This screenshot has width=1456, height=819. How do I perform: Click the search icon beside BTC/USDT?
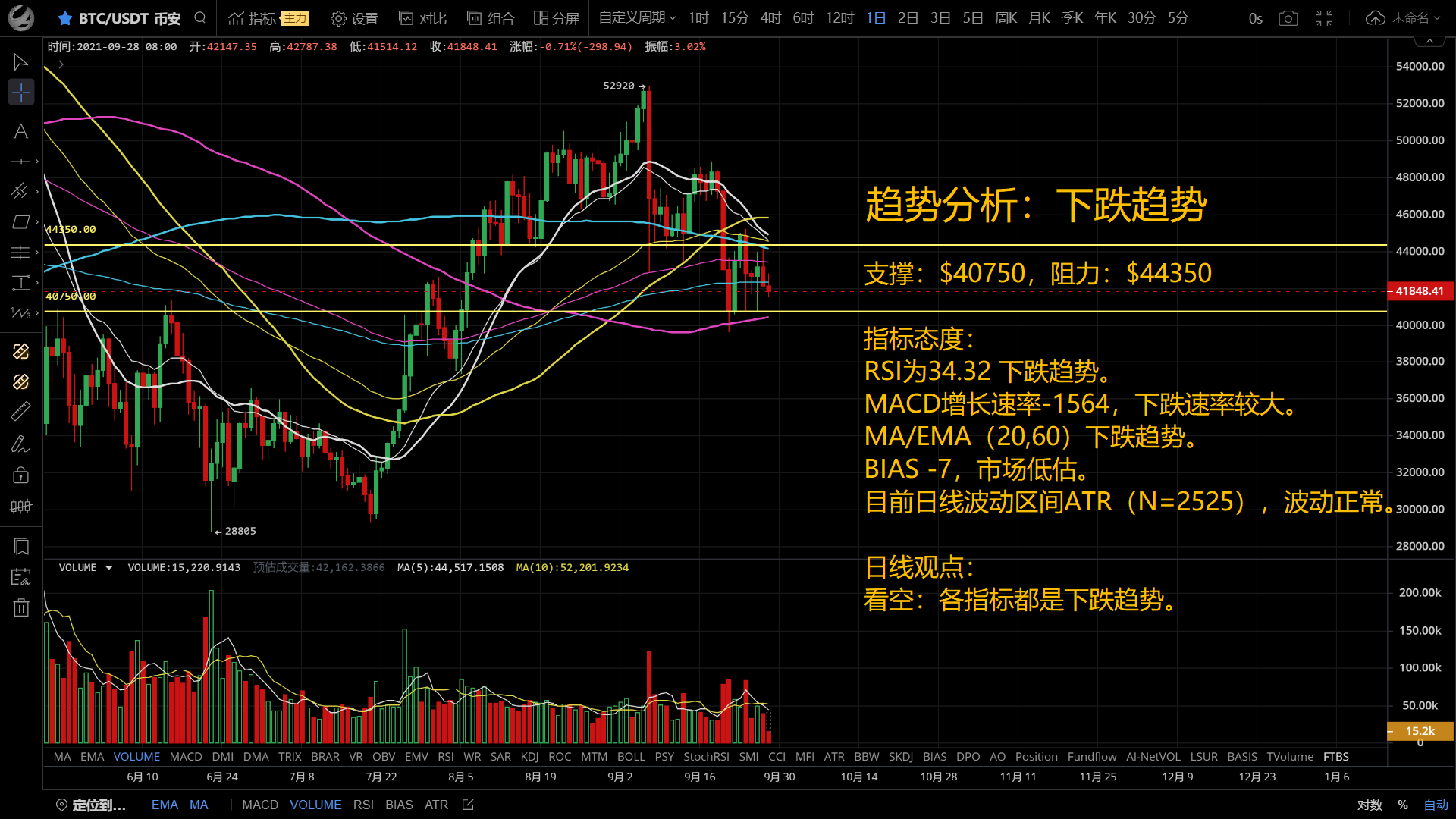click(x=200, y=17)
